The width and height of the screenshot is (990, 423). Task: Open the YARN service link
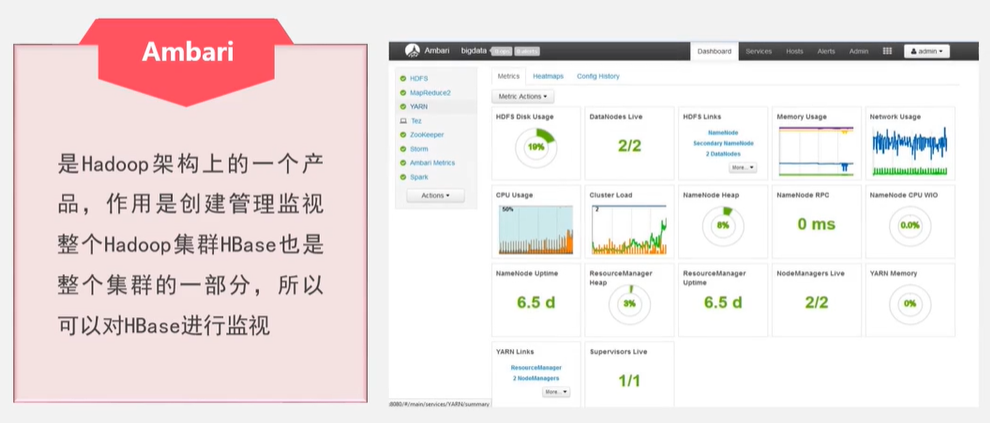[419, 107]
